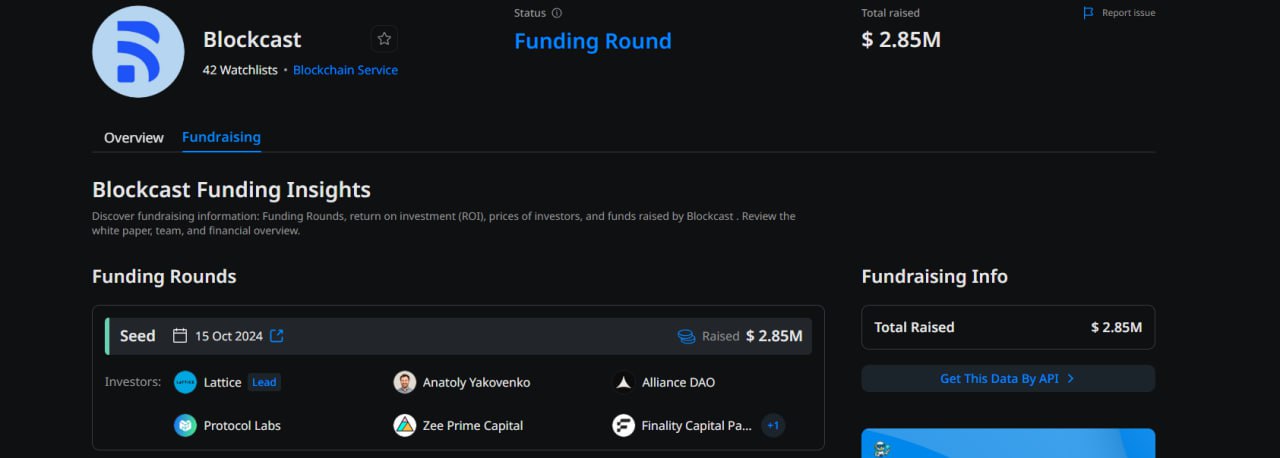Viewport: 1280px width, 458px height.
Task: Click the Finality Capital Partners logo
Action: [624, 425]
